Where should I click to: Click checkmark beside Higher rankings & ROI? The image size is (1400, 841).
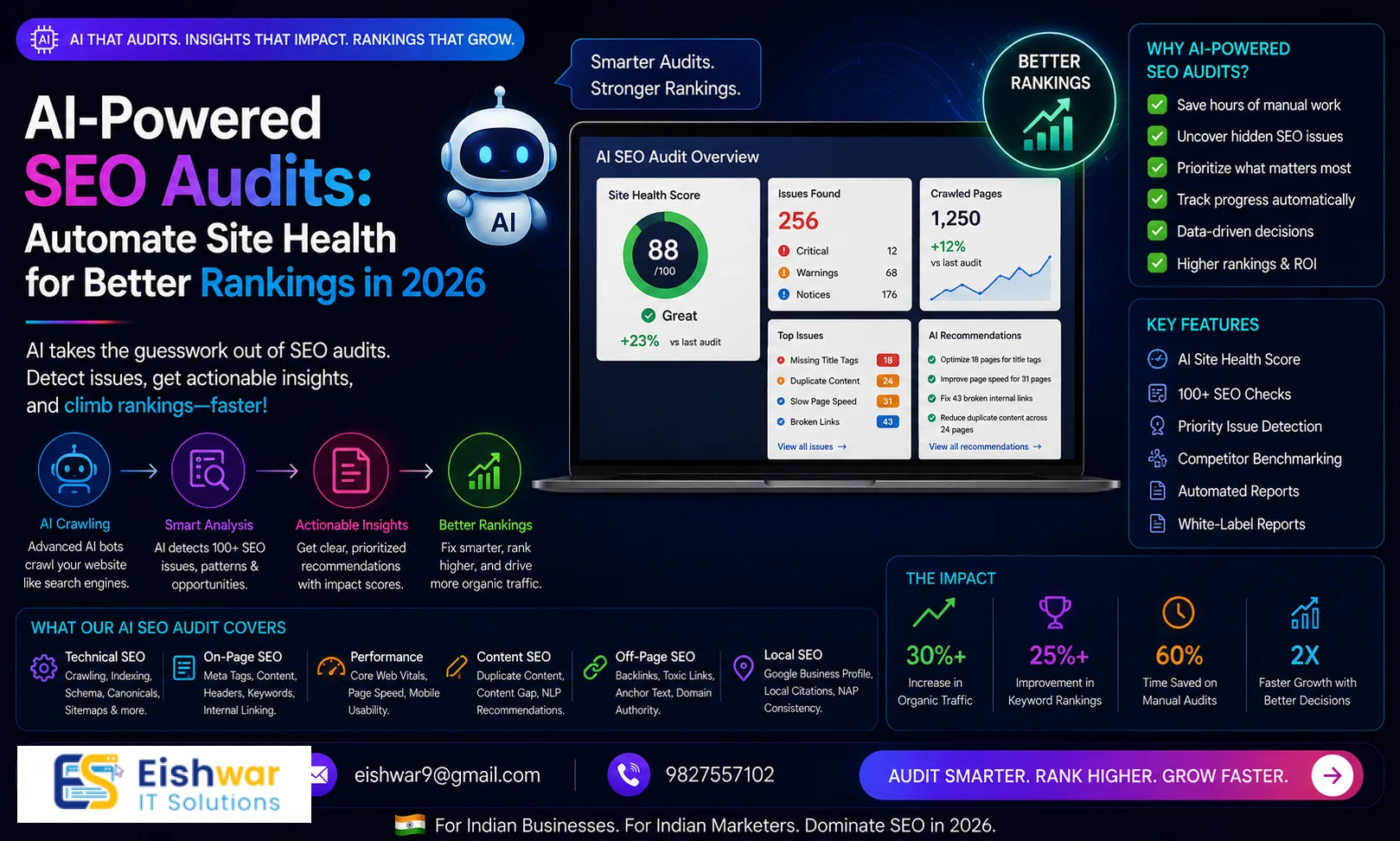tap(1157, 263)
